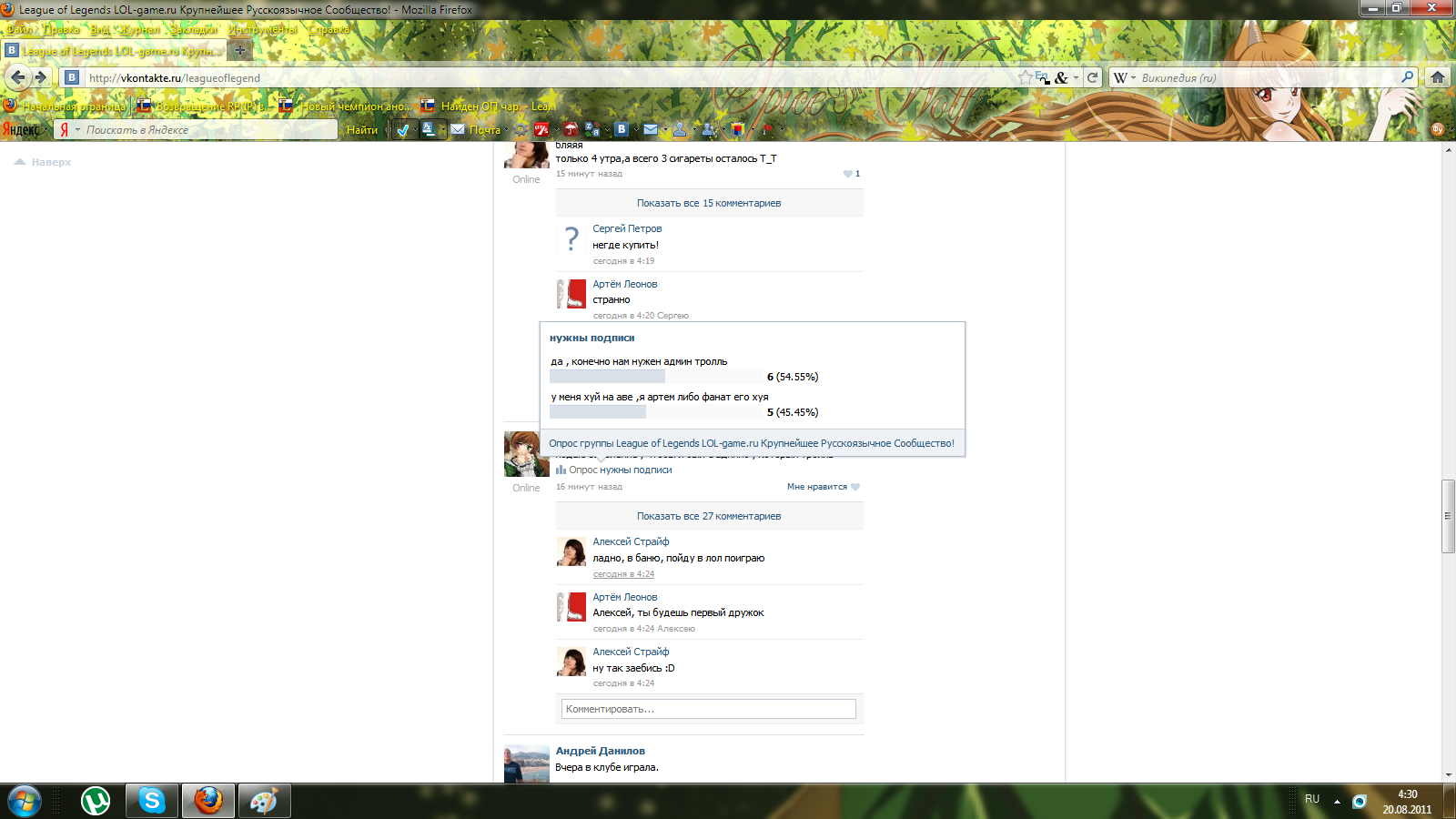The image size is (1456, 819).
Task: Expand the Почта mail dropdown arrow
Action: [x=507, y=130]
